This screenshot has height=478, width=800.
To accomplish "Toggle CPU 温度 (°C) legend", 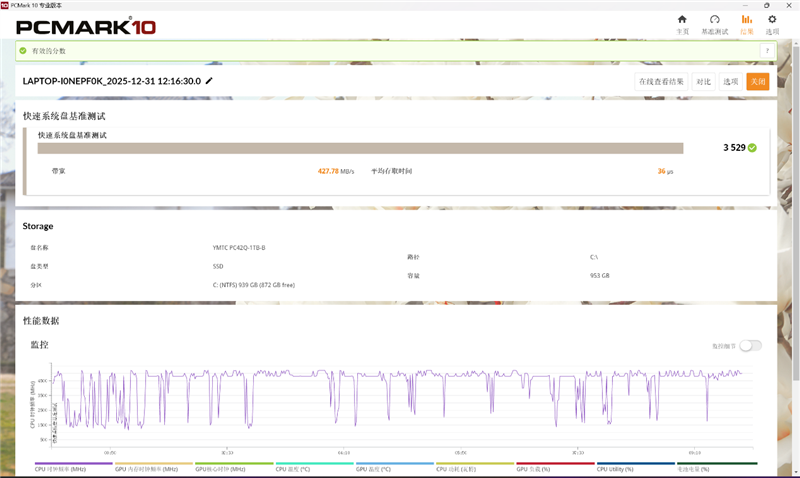I will point(314,467).
